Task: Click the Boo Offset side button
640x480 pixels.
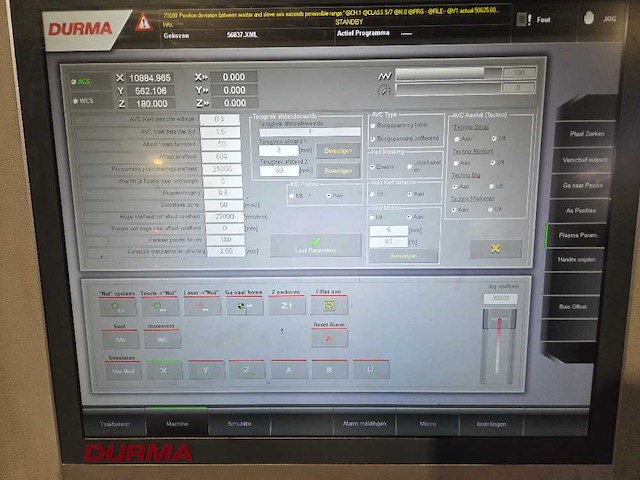Action: pyautogui.click(x=572, y=307)
